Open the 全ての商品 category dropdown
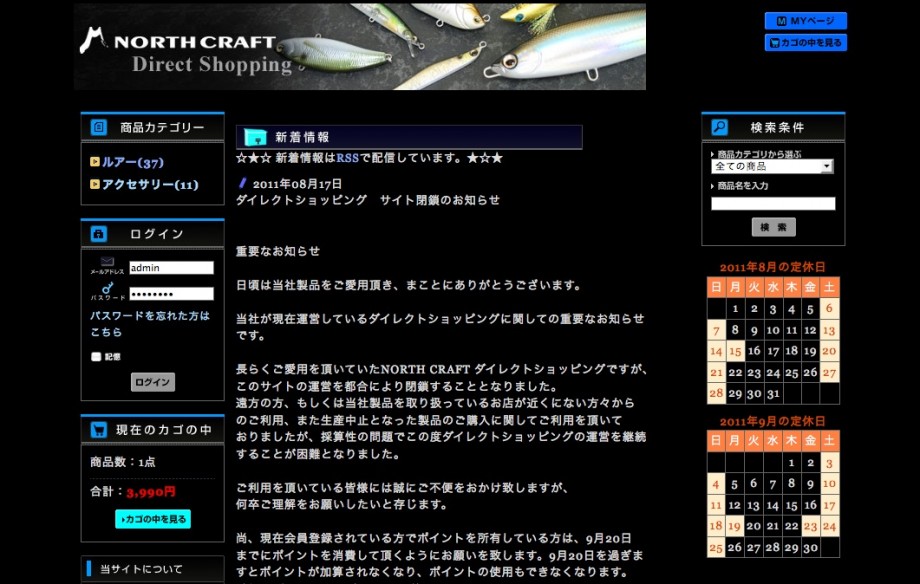This screenshot has width=920, height=584. pos(772,167)
